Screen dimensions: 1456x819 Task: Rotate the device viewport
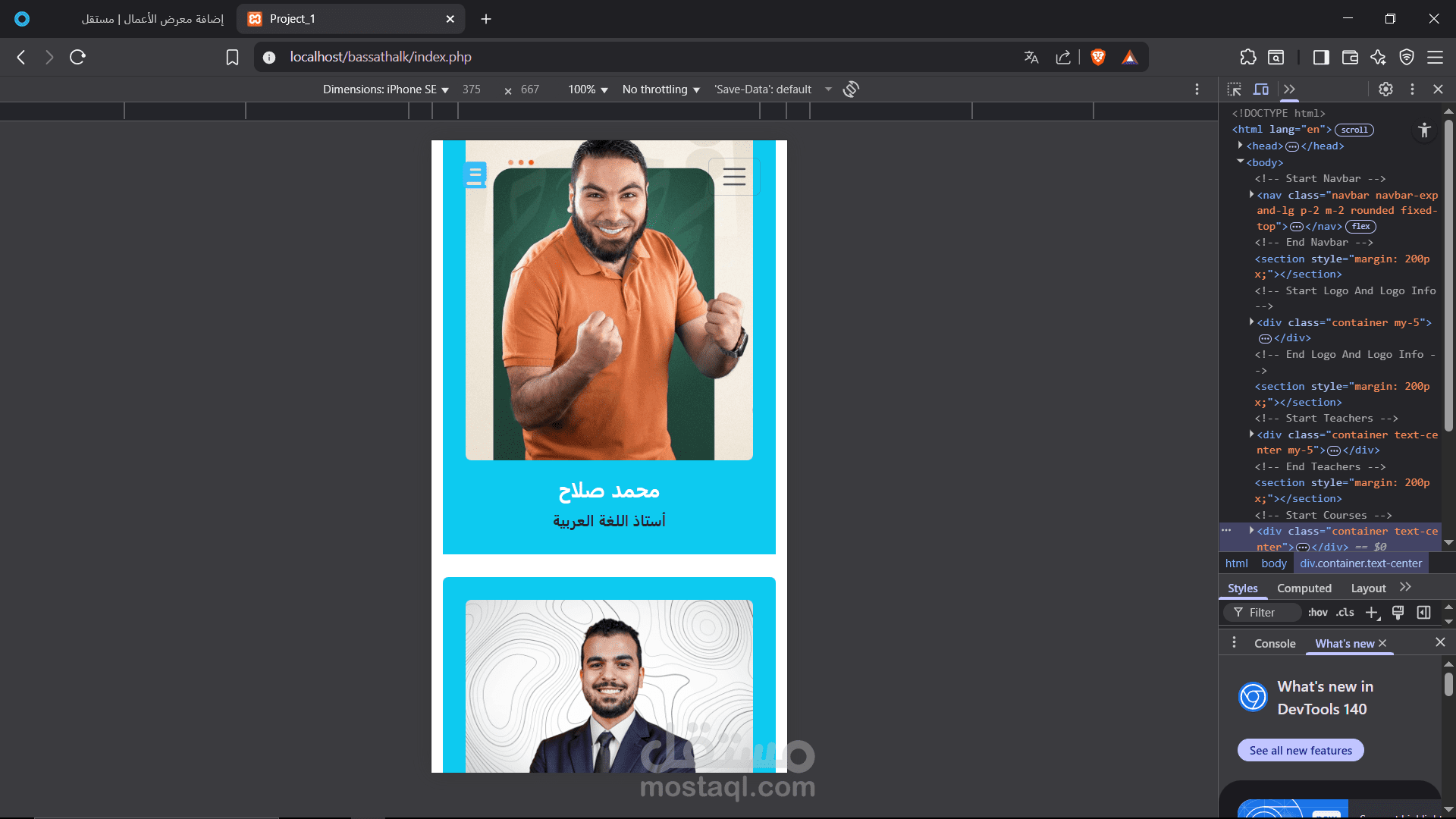851,89
